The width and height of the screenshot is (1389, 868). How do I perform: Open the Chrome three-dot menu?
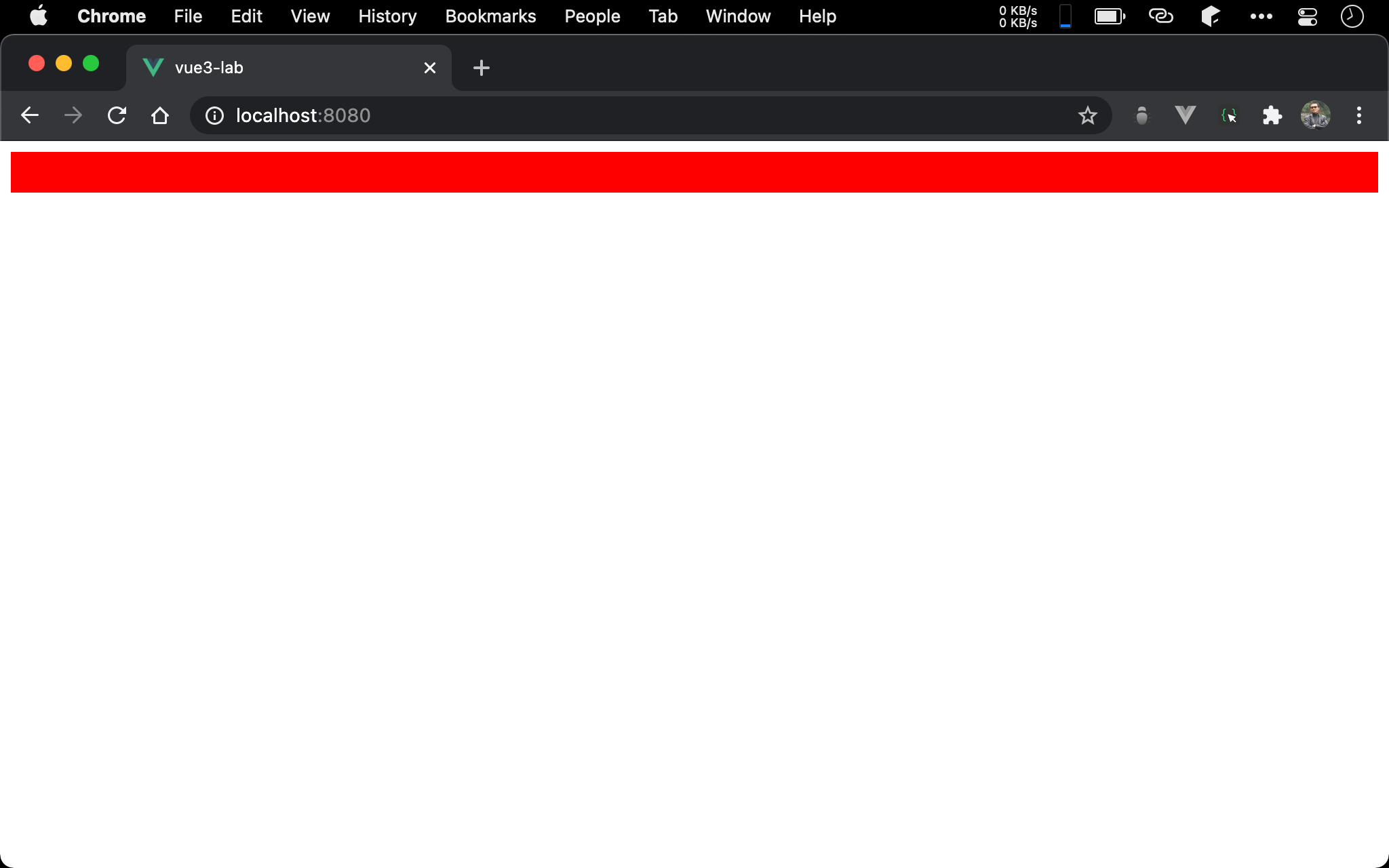(1358, 115)
